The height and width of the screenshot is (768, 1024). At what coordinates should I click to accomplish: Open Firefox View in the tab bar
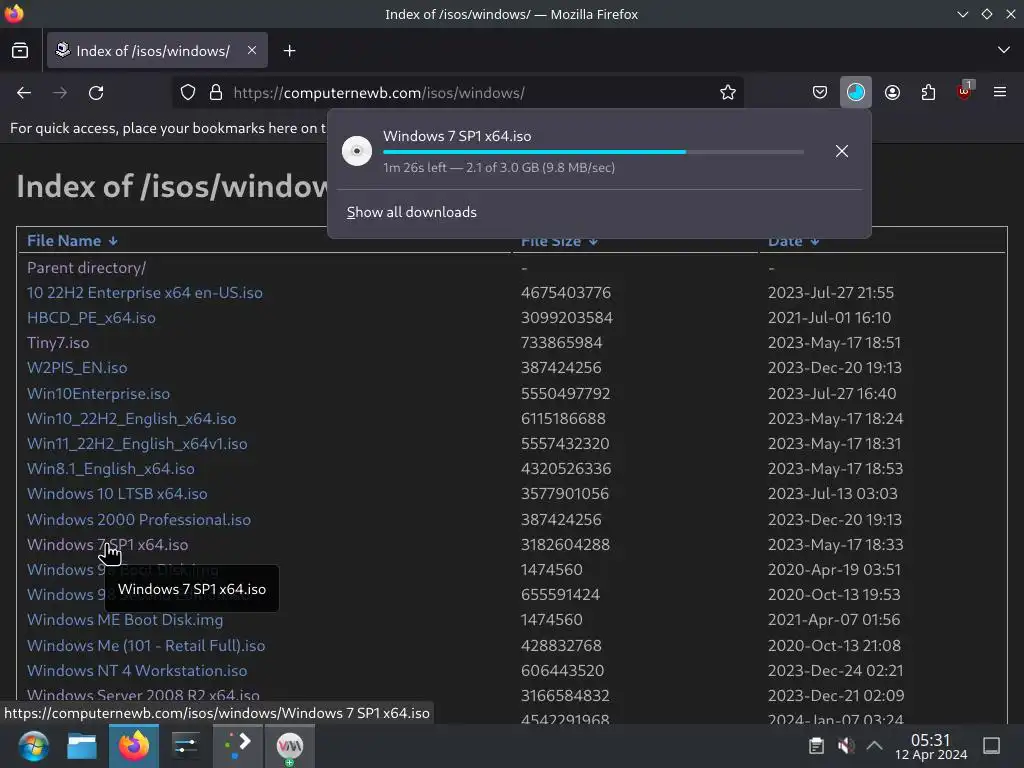[20, 50]
